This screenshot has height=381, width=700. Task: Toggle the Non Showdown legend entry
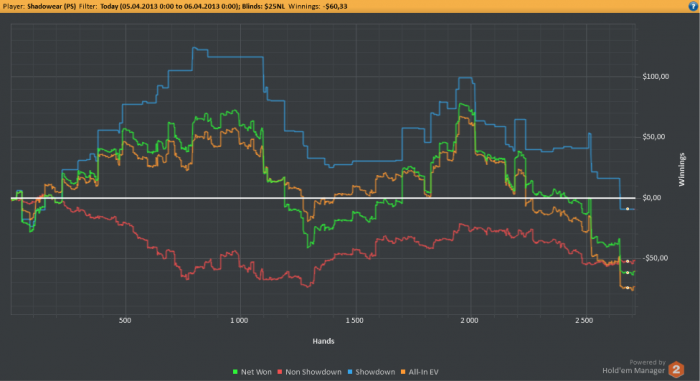309,372
